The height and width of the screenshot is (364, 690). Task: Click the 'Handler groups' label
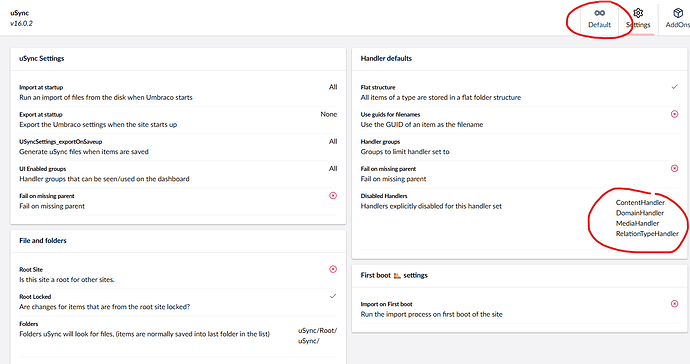pyautogui.click(x=380, y=142)
